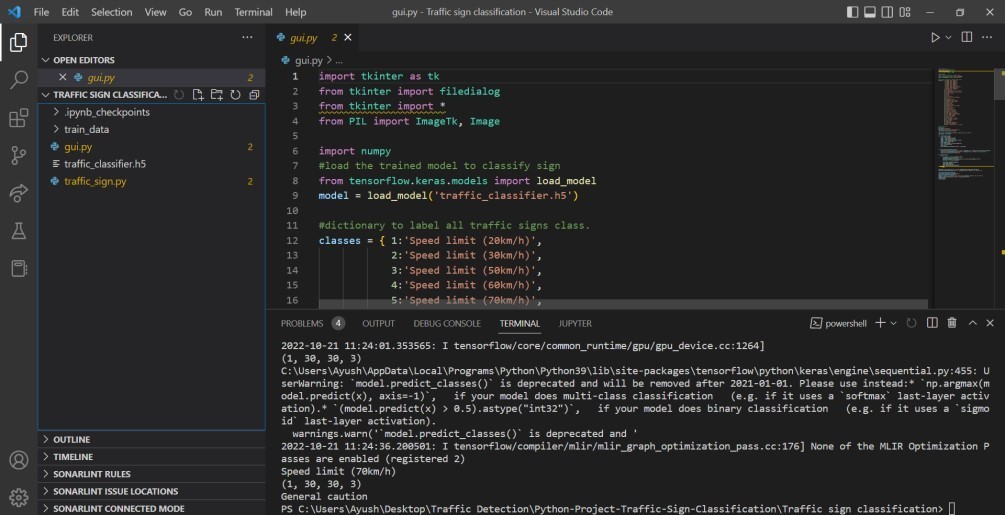Viewport: 1005px width, 515px height.
Task: Click the powershell terminal label
Action: pos(838,323)
